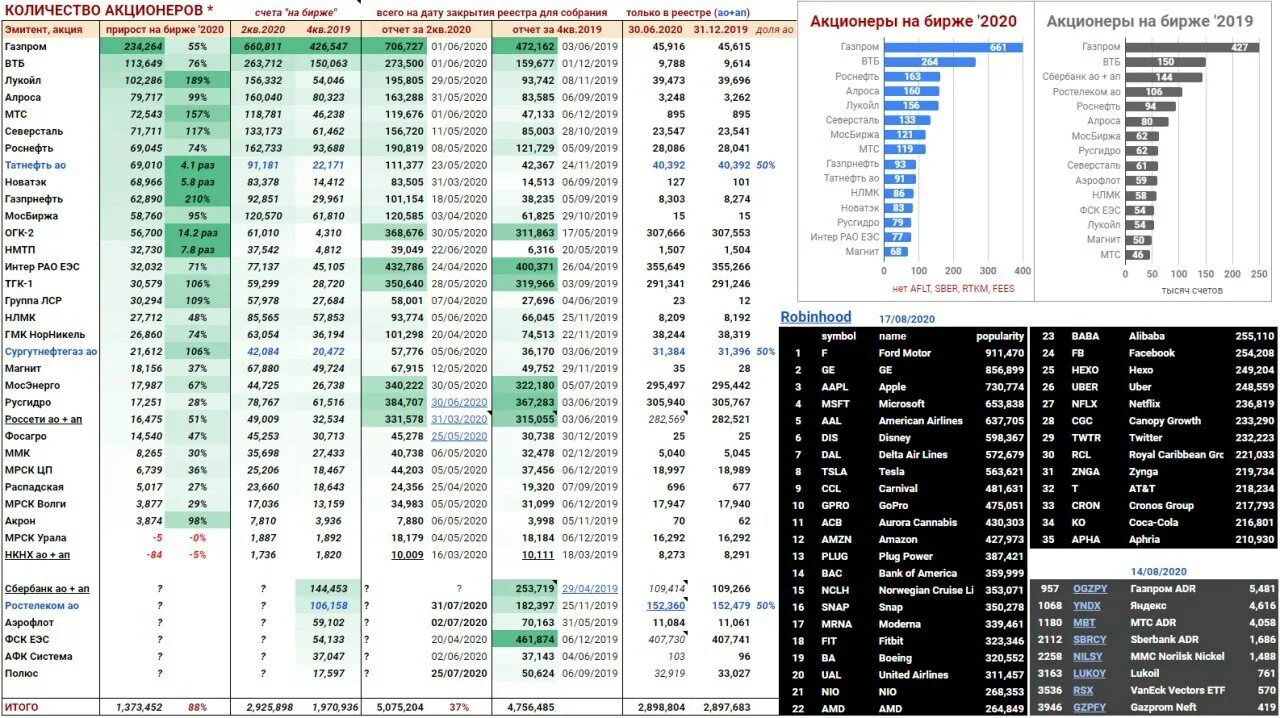This screenshot has height=718, width=1280.
Task: Select 'Газпром ADR' name cell
Action: tap(1162, 589)
